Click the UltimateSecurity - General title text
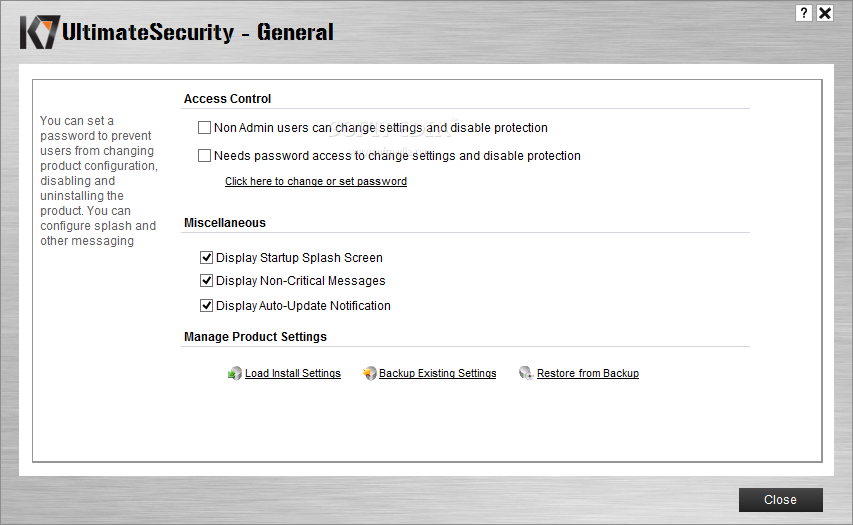The width and height of the screenshot is (853, 525). (x=197, y=32)
